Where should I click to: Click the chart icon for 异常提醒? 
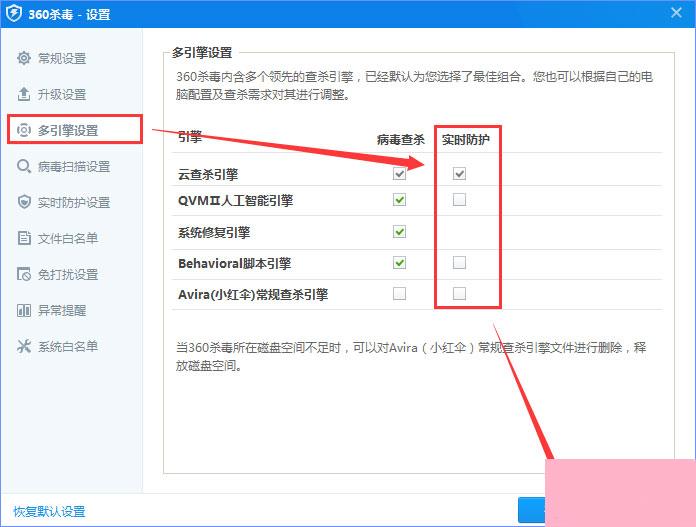24,310
